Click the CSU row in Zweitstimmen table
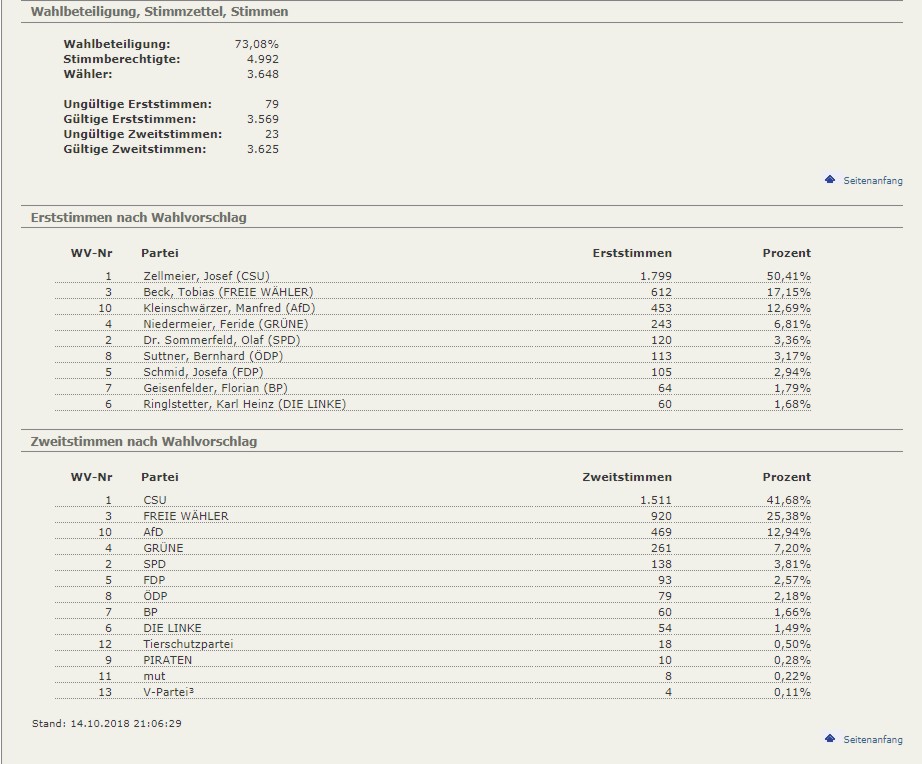This screenshot has height=764, width=922. coord(433,500)
